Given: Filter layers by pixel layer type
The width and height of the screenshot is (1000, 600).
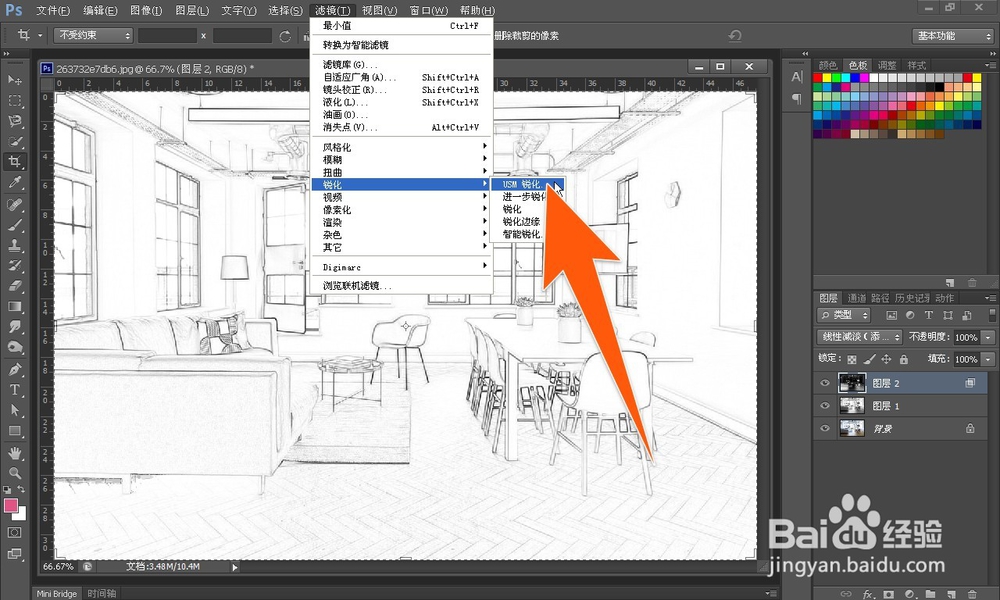Looking at the screenshot, I should pos(892,315).
